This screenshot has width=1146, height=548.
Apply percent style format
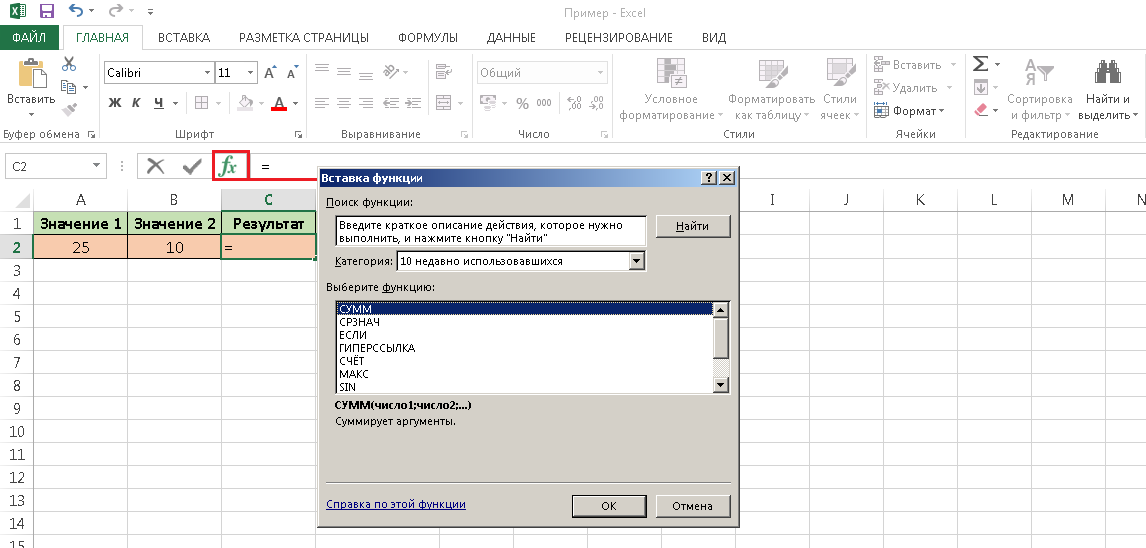point(522,104)
